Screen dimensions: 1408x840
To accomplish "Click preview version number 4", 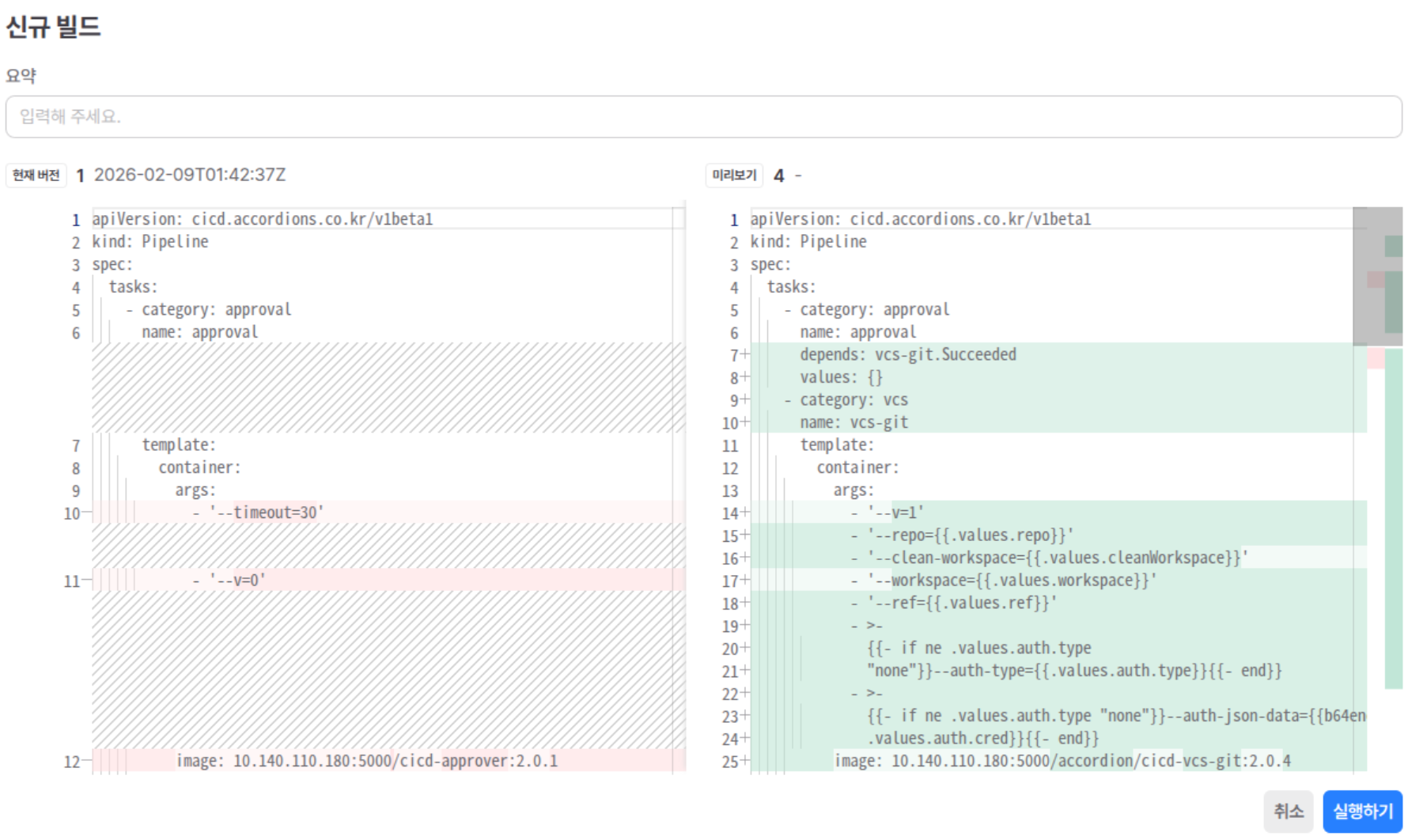I will point(779,176).
